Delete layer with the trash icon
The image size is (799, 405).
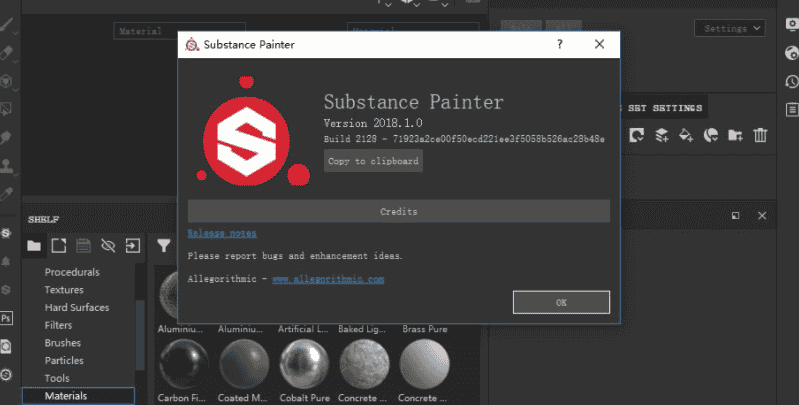(760, 135)
